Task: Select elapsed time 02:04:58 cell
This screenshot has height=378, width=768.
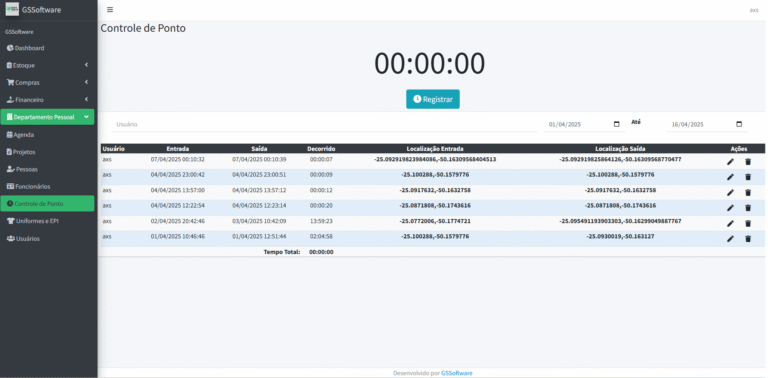Action: (321, 236)
